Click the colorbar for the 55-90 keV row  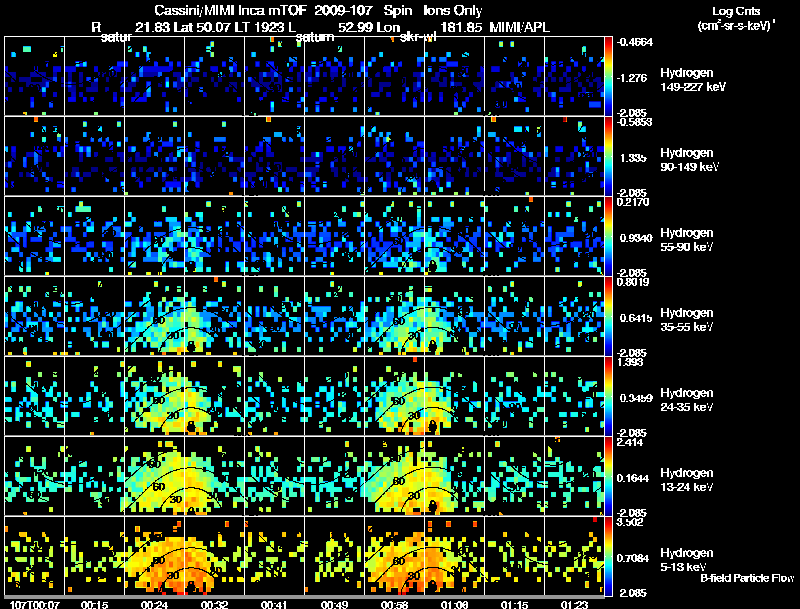(608, 236)
